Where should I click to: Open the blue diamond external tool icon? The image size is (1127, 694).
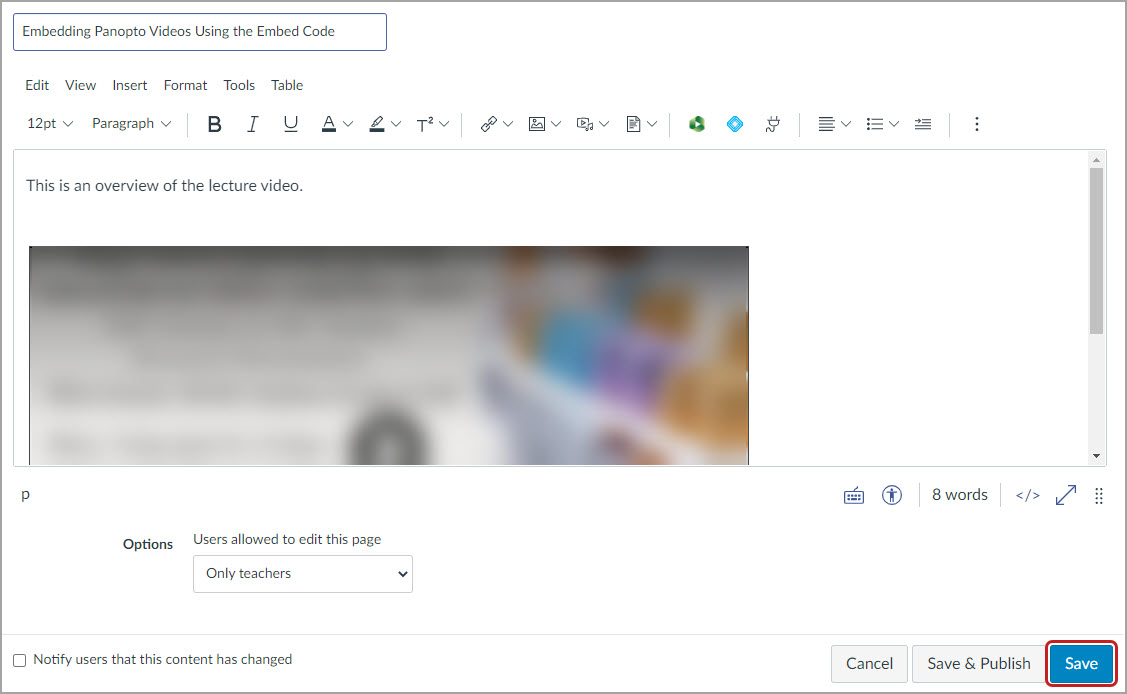[735, 124]
